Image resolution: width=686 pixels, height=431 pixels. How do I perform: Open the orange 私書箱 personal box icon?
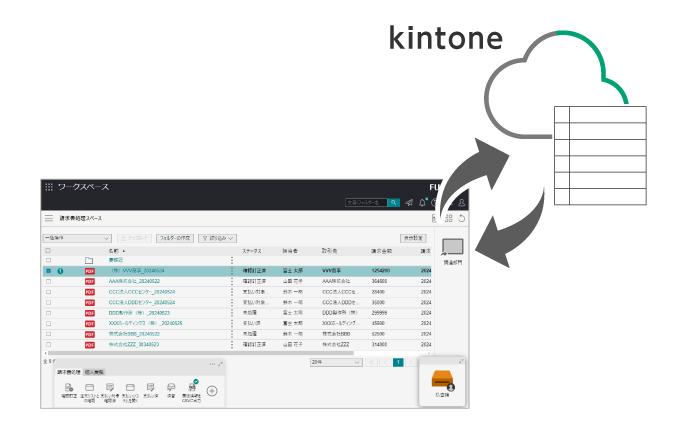coord(442,379)
